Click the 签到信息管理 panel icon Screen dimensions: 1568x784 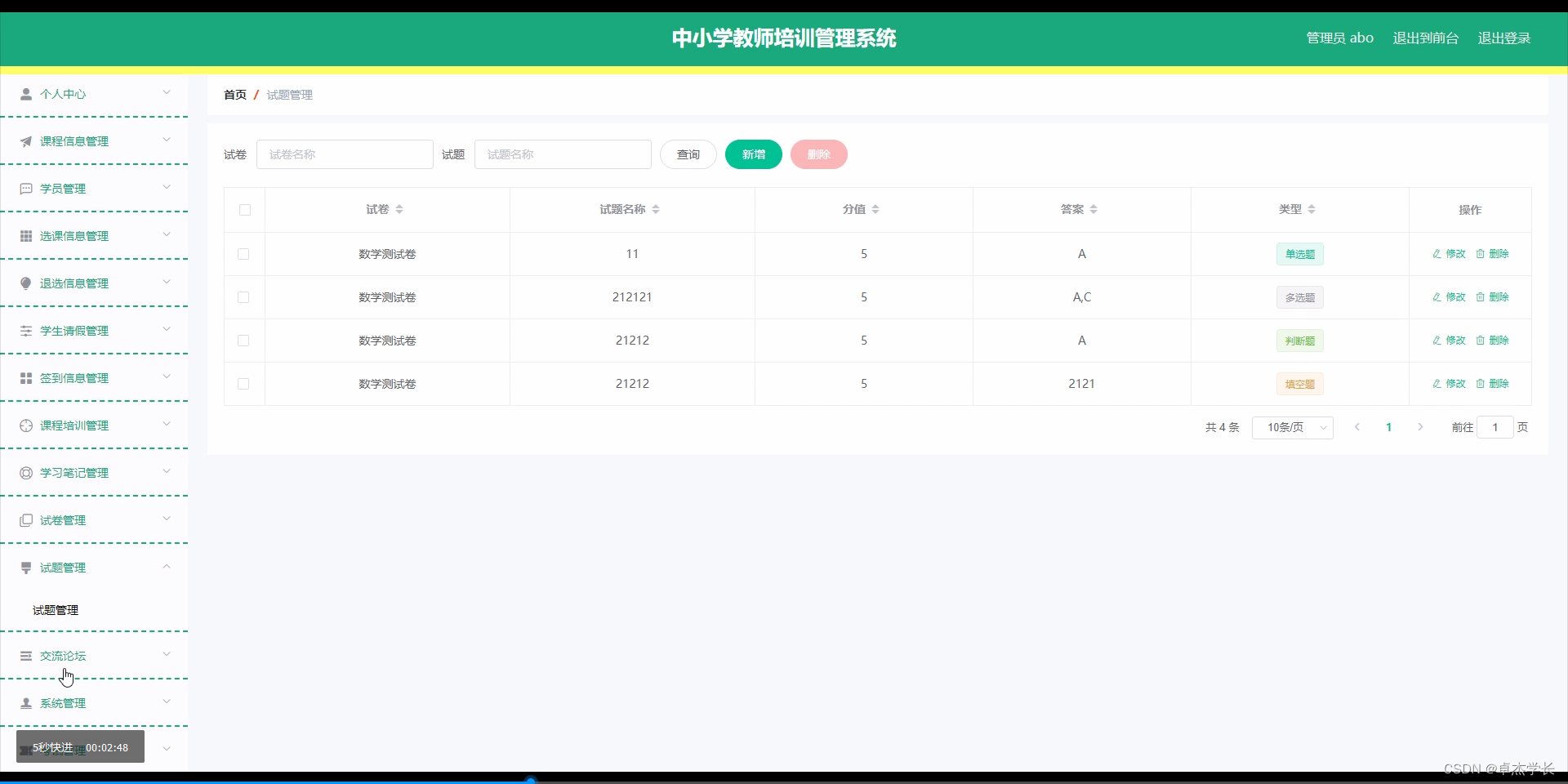[25, 376]
